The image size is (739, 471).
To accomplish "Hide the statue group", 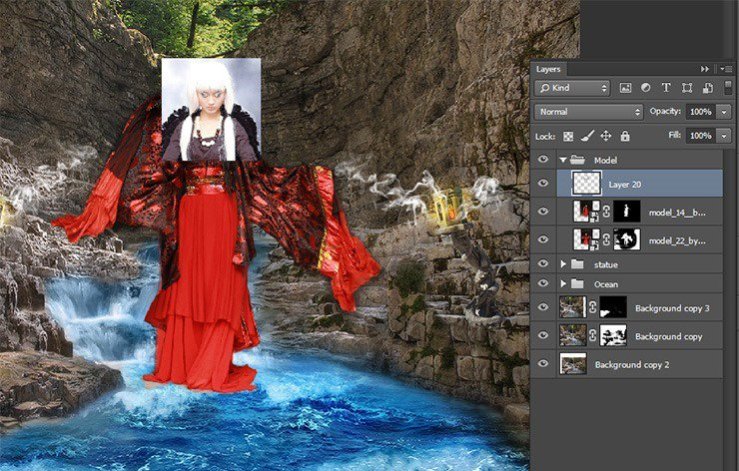I will tap(543, 264).
